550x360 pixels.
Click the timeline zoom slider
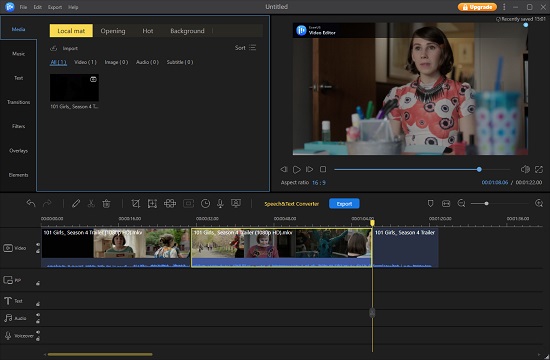[x=500, y=204]
